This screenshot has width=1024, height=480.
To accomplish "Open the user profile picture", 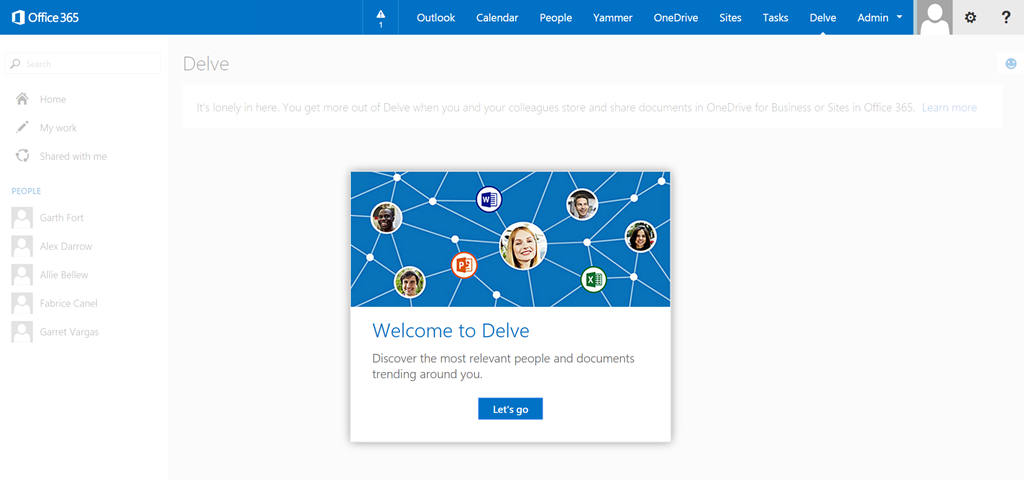I will click(935, 18).
